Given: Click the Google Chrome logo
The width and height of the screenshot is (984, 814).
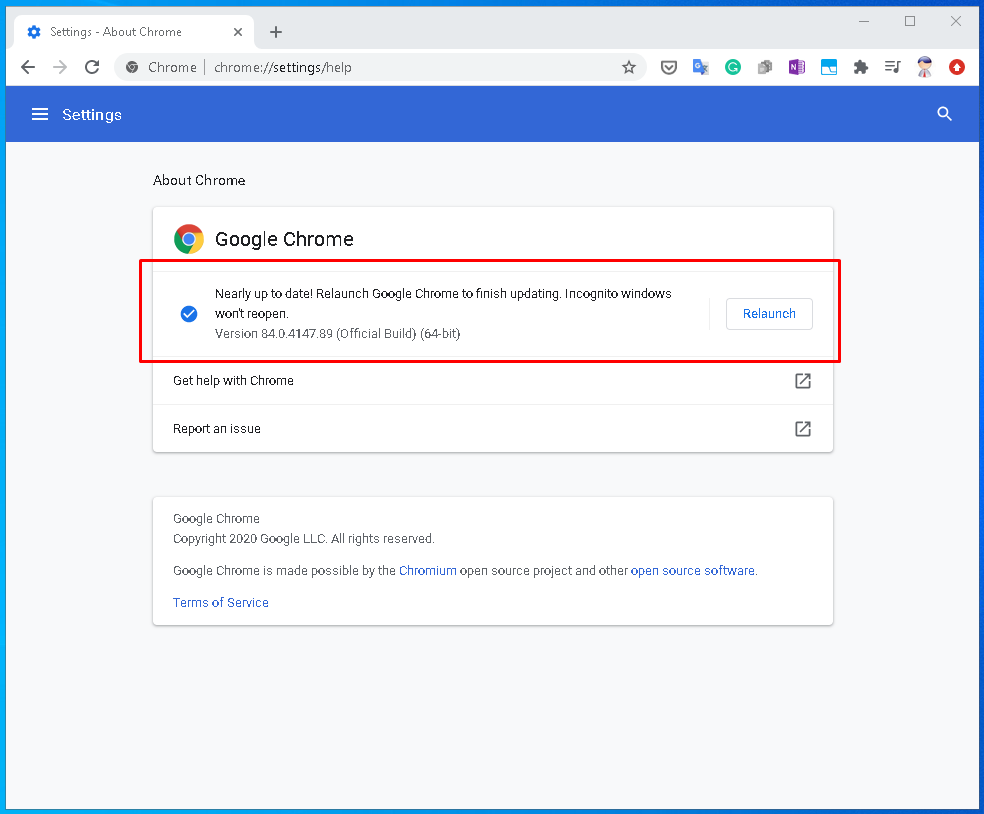Looking at the screenshot, I should [x=189, y=239].
